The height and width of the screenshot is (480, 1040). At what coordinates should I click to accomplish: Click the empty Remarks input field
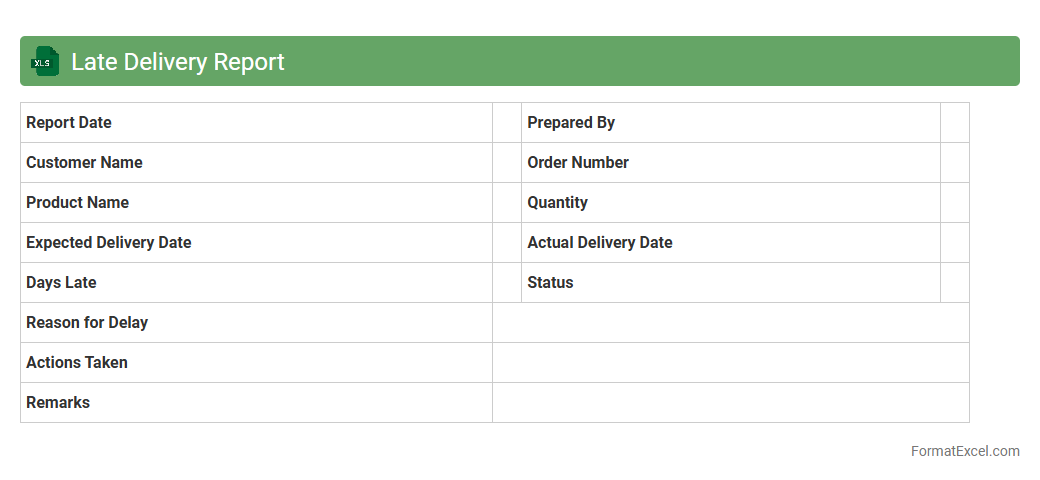click(x=730, y=403)
